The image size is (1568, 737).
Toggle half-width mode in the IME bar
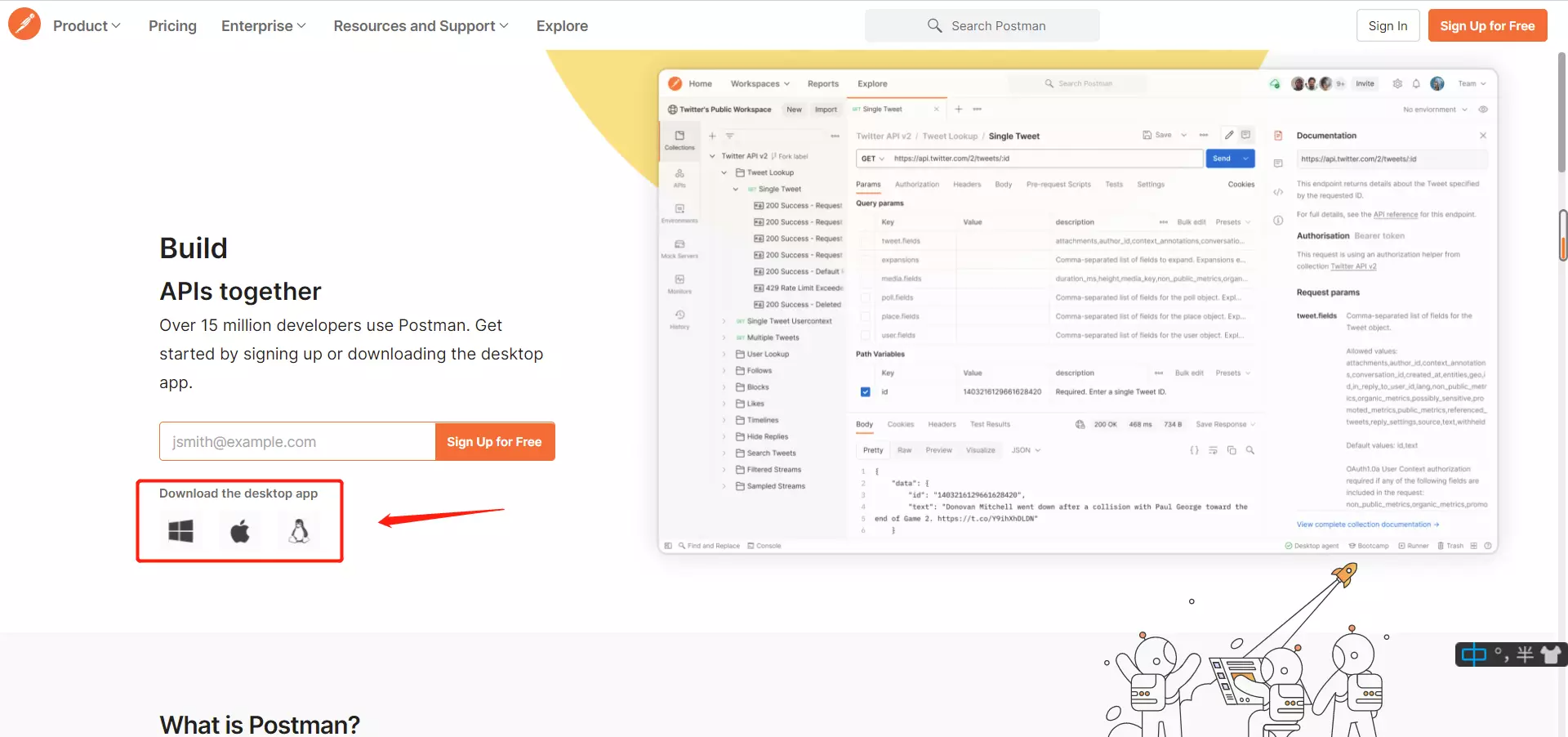1525,654
